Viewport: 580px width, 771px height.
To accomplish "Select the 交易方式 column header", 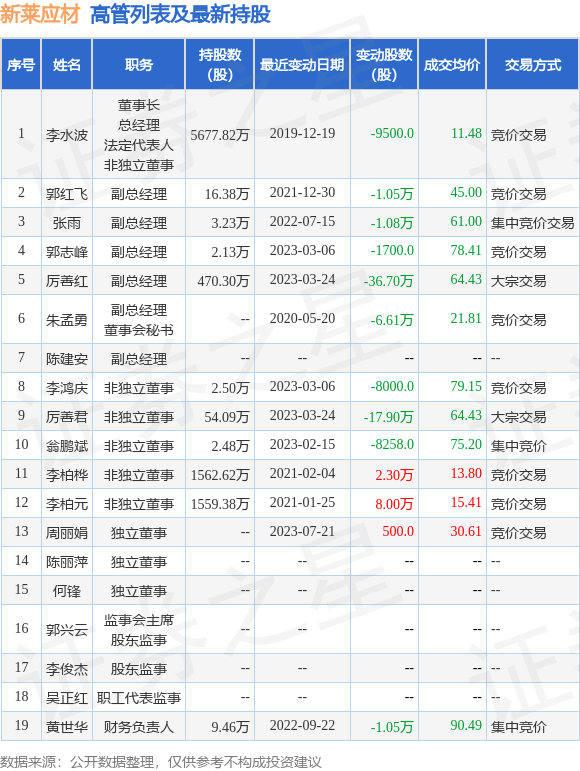I will [x=533, y=64].
